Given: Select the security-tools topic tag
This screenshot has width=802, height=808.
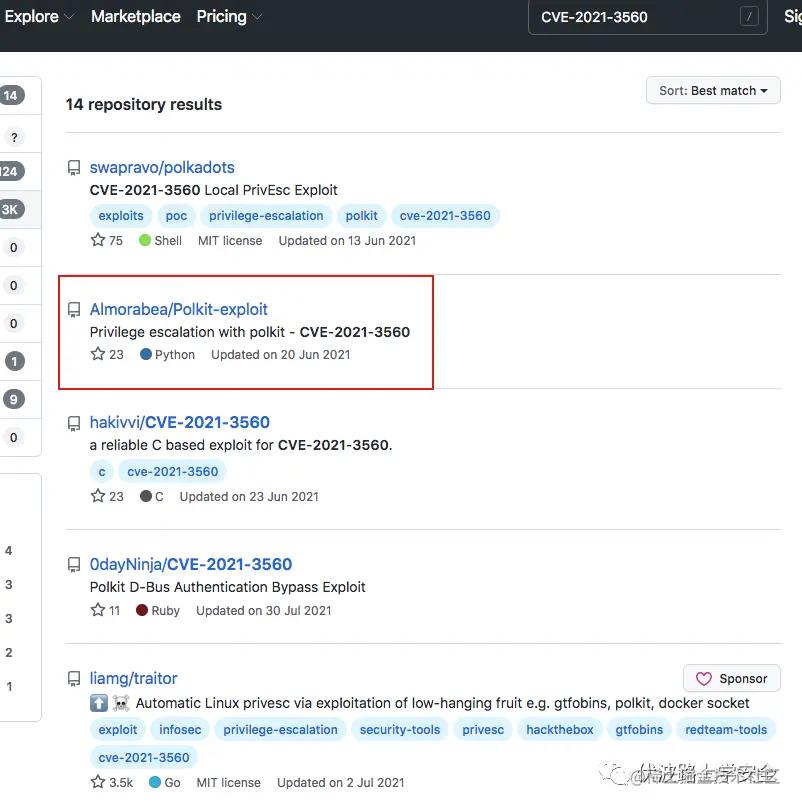Looking at the screenshot, I should (400, 730).
